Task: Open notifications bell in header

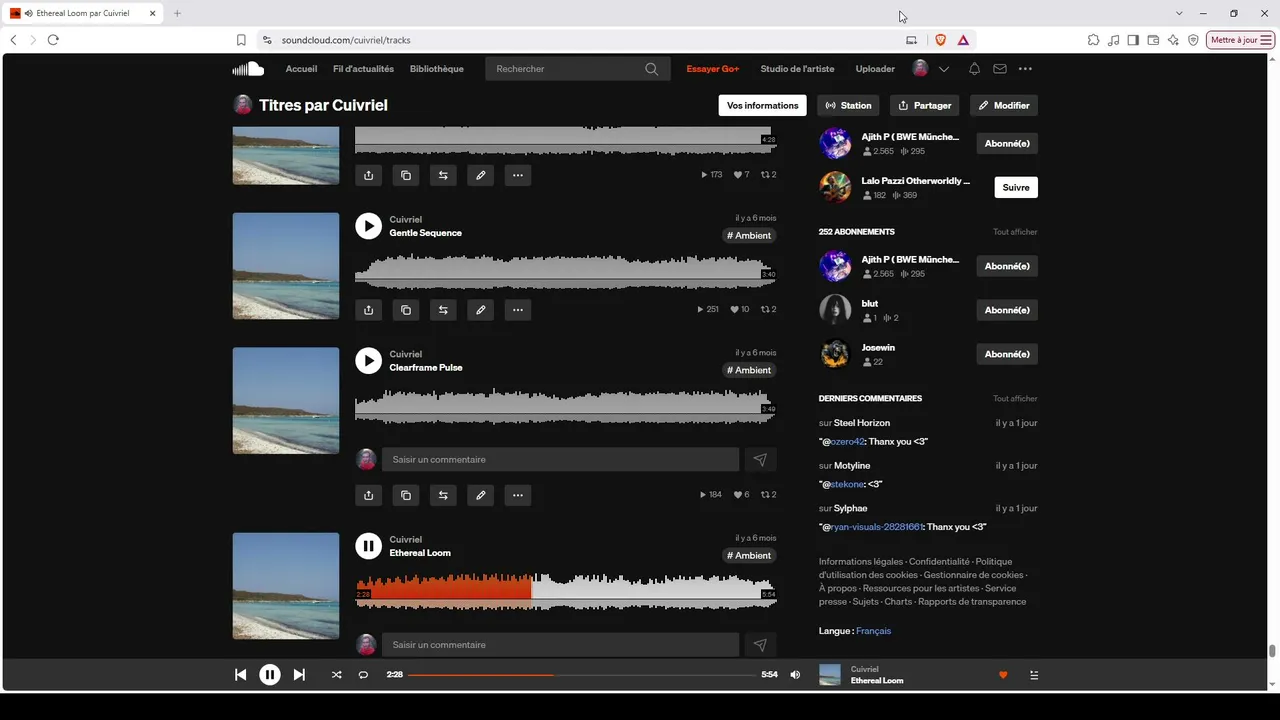Action: pyautogui.click(x=974, y=69)
